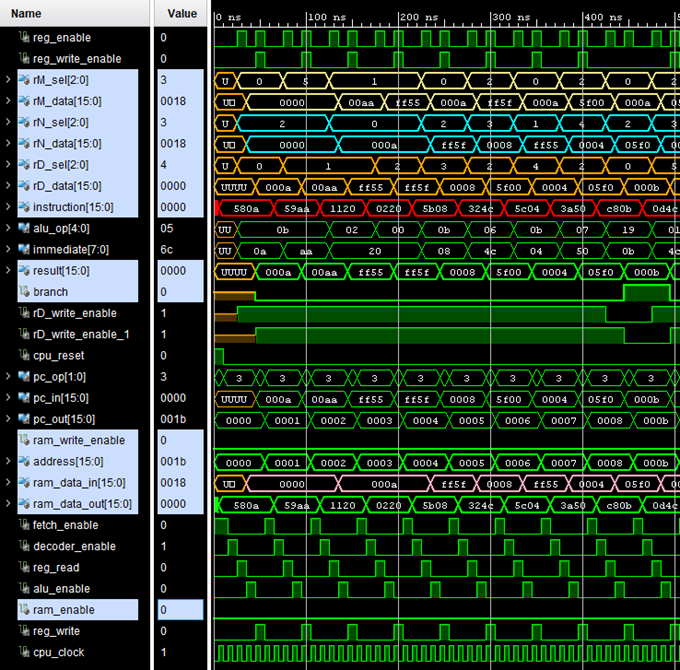
Task: Click the pc_op bus icon
Action: click(24, 376)
